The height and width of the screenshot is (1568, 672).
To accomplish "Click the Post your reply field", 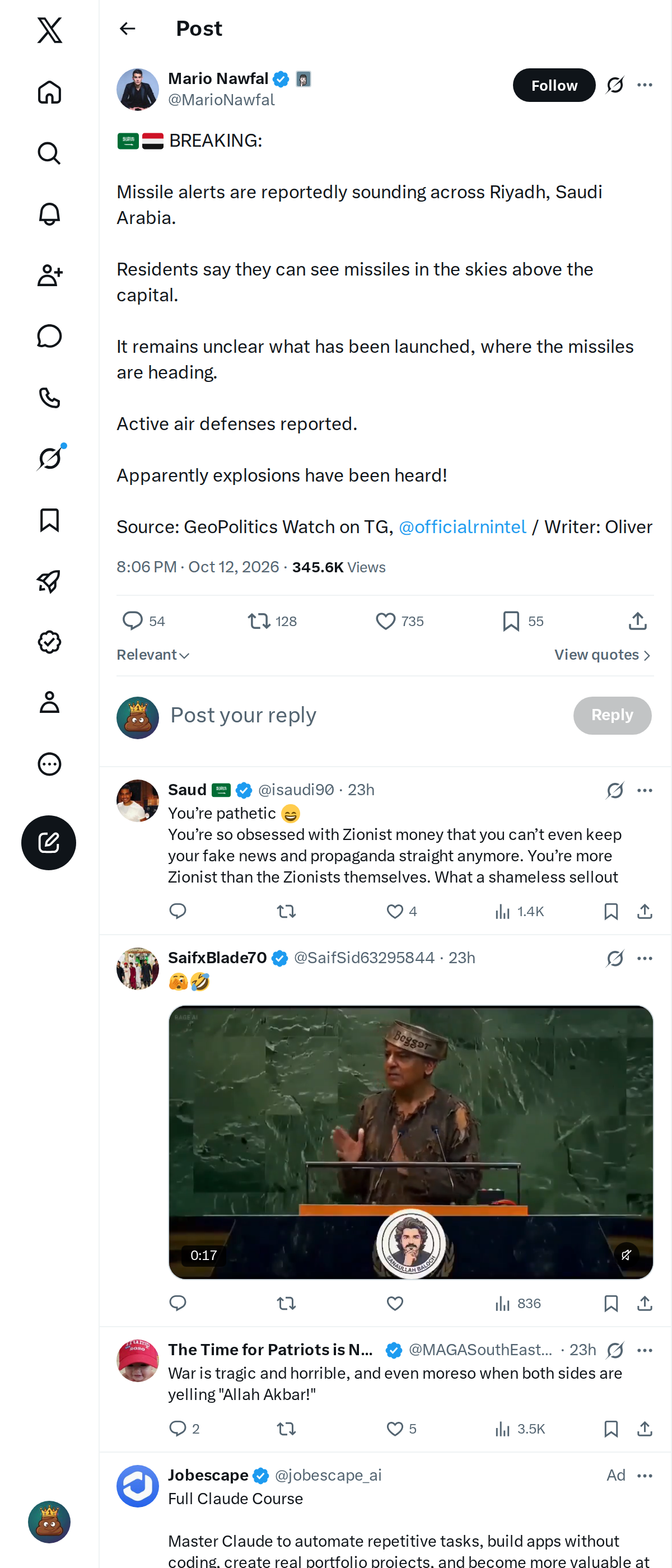I will tap(365, 715).
